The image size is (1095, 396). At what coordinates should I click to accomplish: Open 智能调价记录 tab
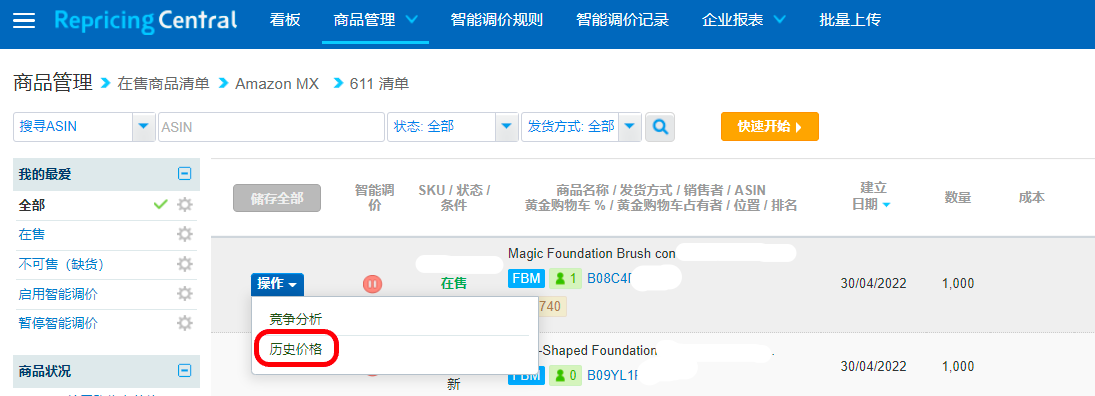[623, 20]
